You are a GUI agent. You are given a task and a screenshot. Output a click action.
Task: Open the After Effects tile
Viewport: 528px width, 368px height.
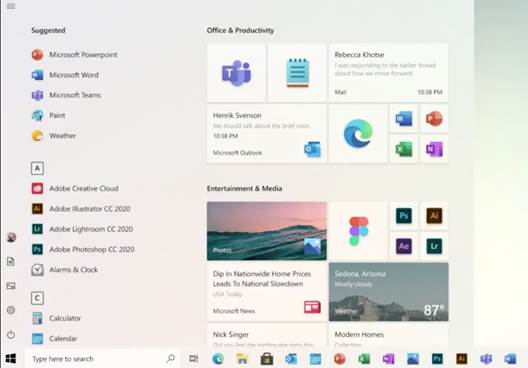[404, 246]
